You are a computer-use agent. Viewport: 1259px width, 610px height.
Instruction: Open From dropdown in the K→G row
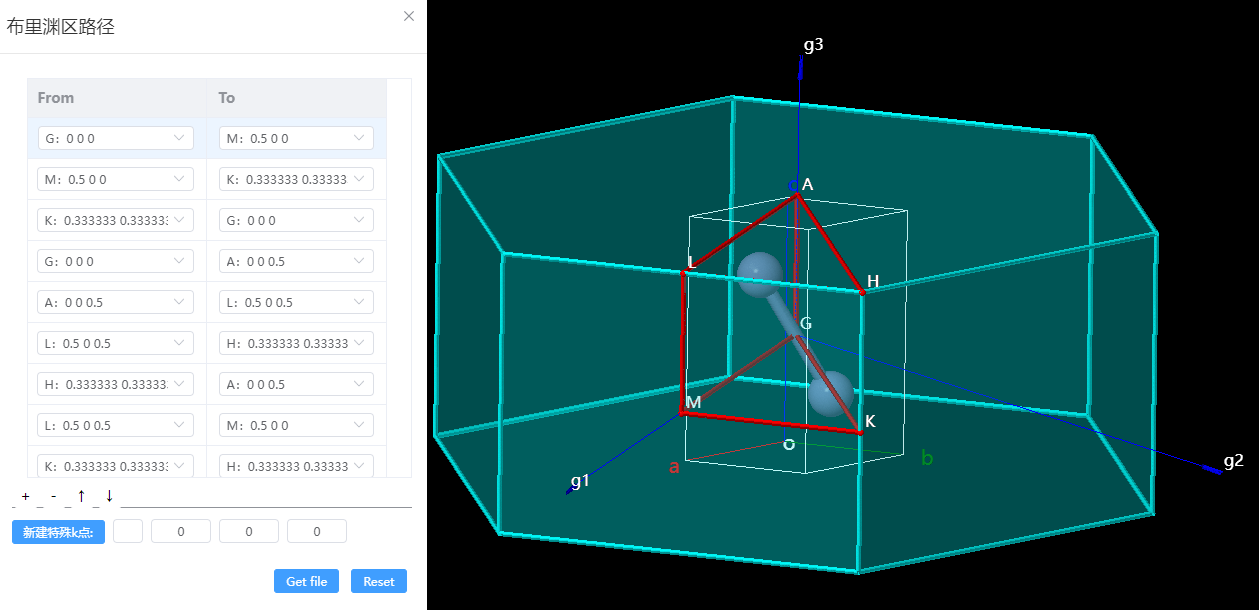coord(116,220)
